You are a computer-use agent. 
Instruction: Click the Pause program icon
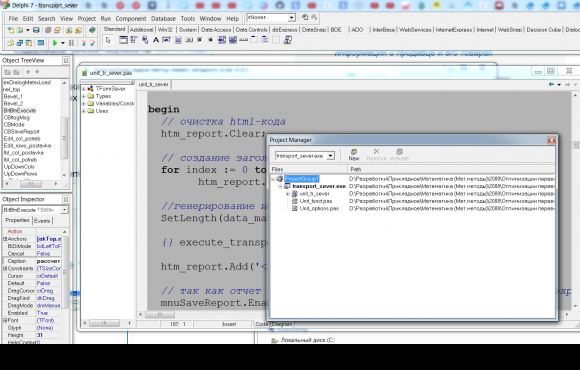tap(71, 43)
